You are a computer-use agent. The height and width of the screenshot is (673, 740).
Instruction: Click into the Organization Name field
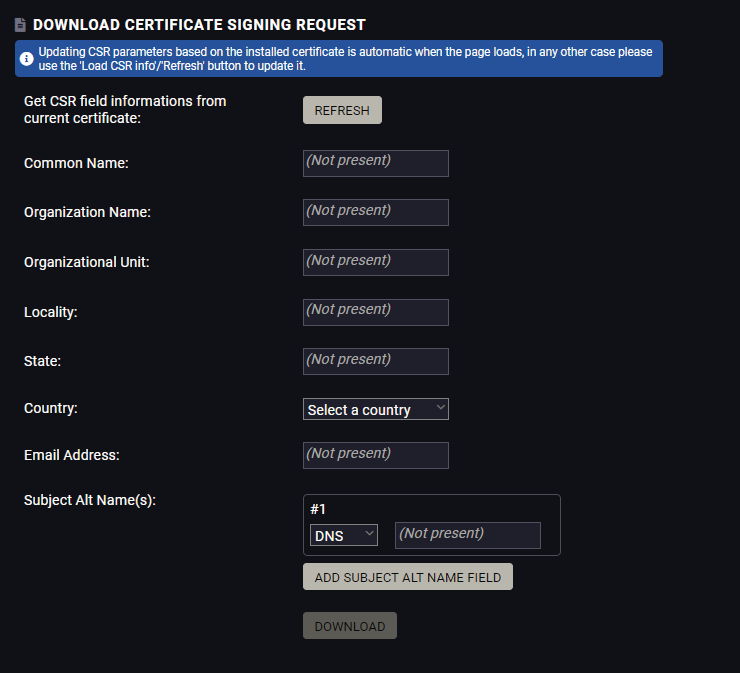pos(375,212)
